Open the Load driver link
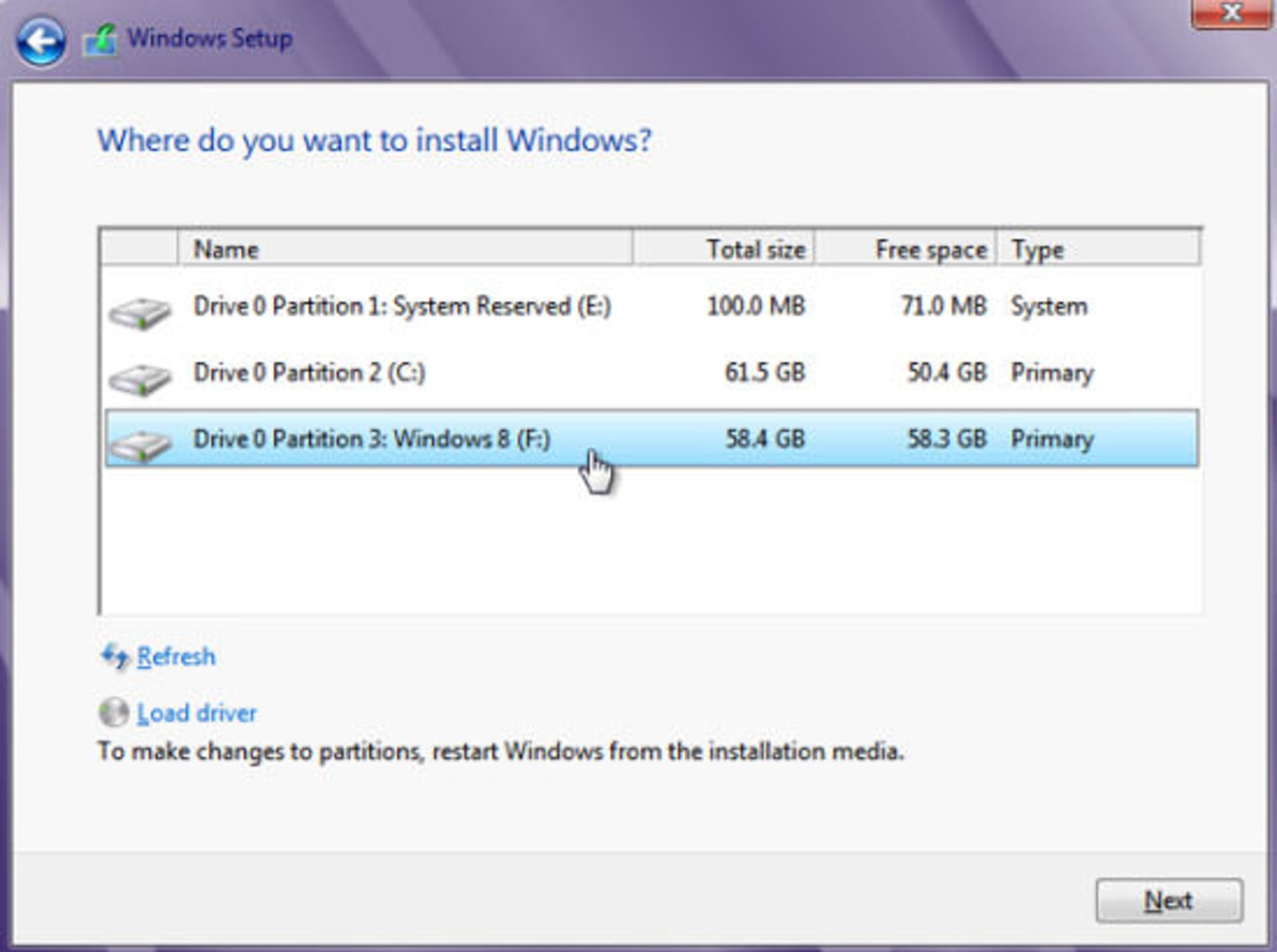The width and height of the screenshot is (1277, 952). point(196,713)
